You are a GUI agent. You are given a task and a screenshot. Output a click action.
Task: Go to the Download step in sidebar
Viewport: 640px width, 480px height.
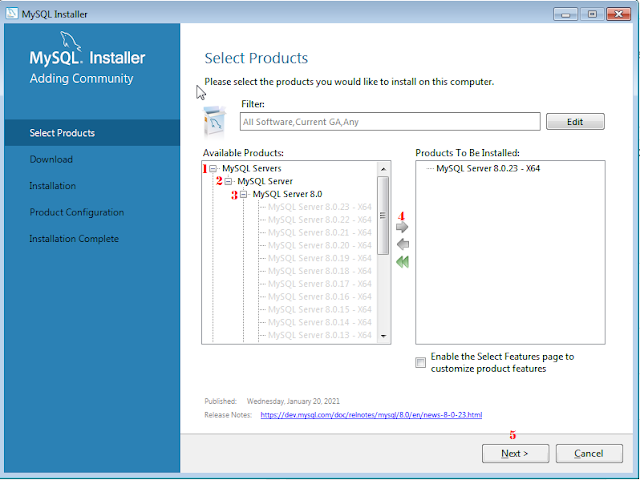[x=51, y=160]
